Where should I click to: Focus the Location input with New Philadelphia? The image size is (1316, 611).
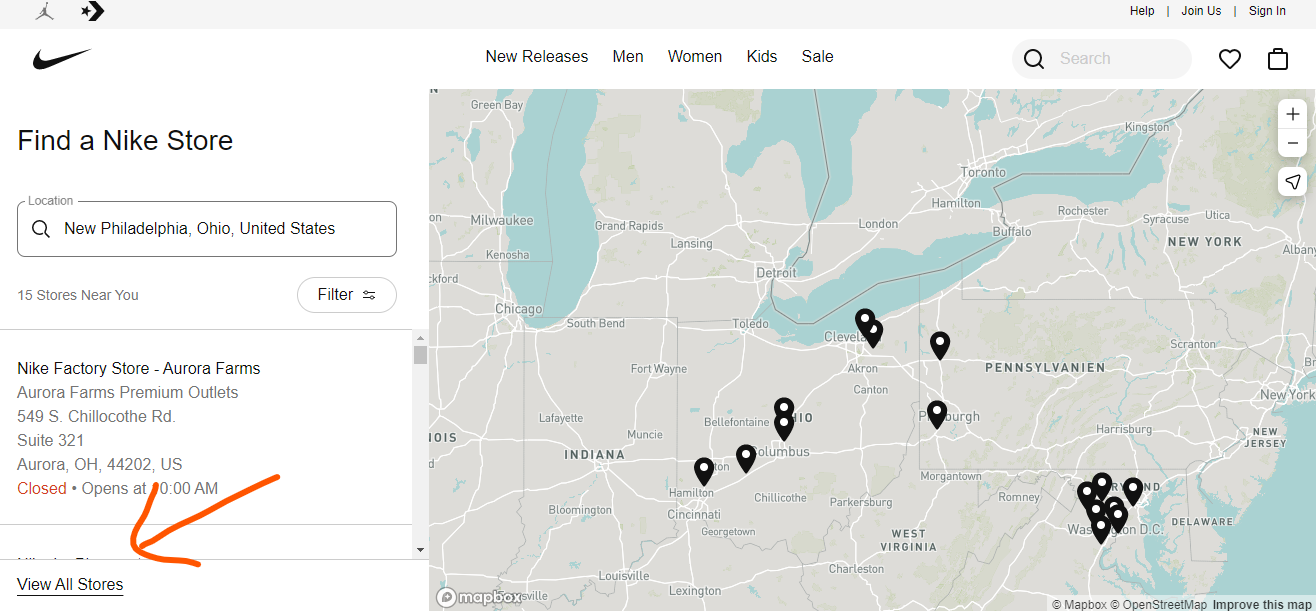[x=207, y=229]
